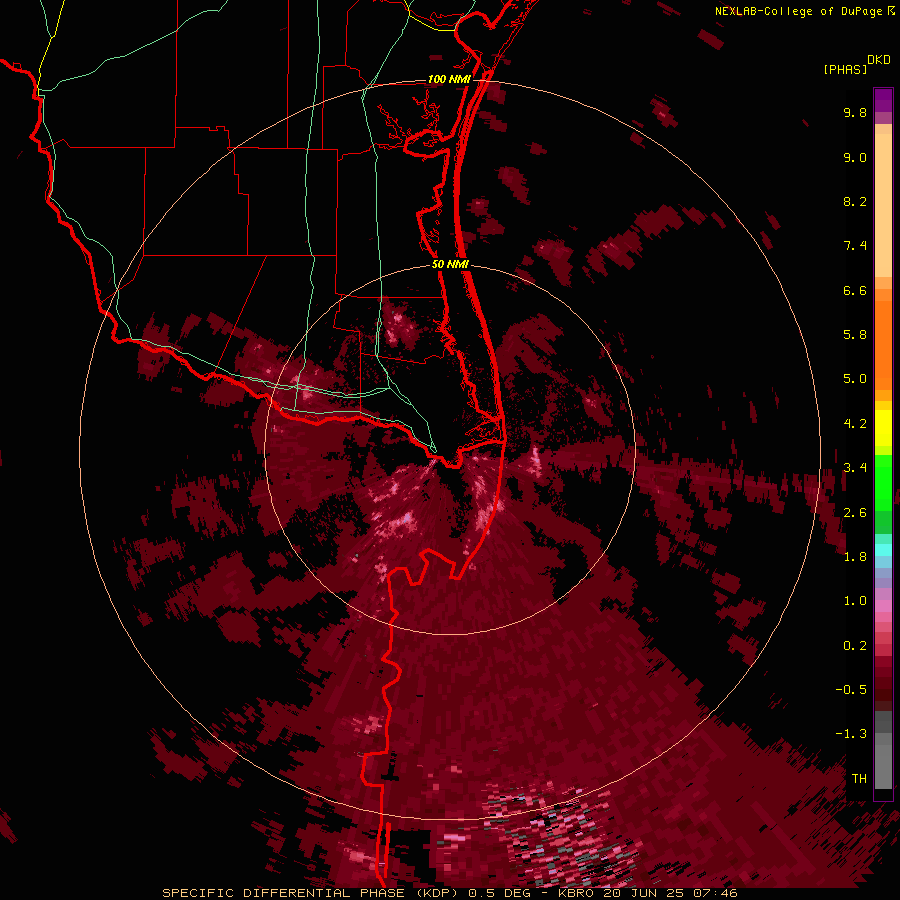Click the 50 NMI range ring label

click(x=450, y=264)
